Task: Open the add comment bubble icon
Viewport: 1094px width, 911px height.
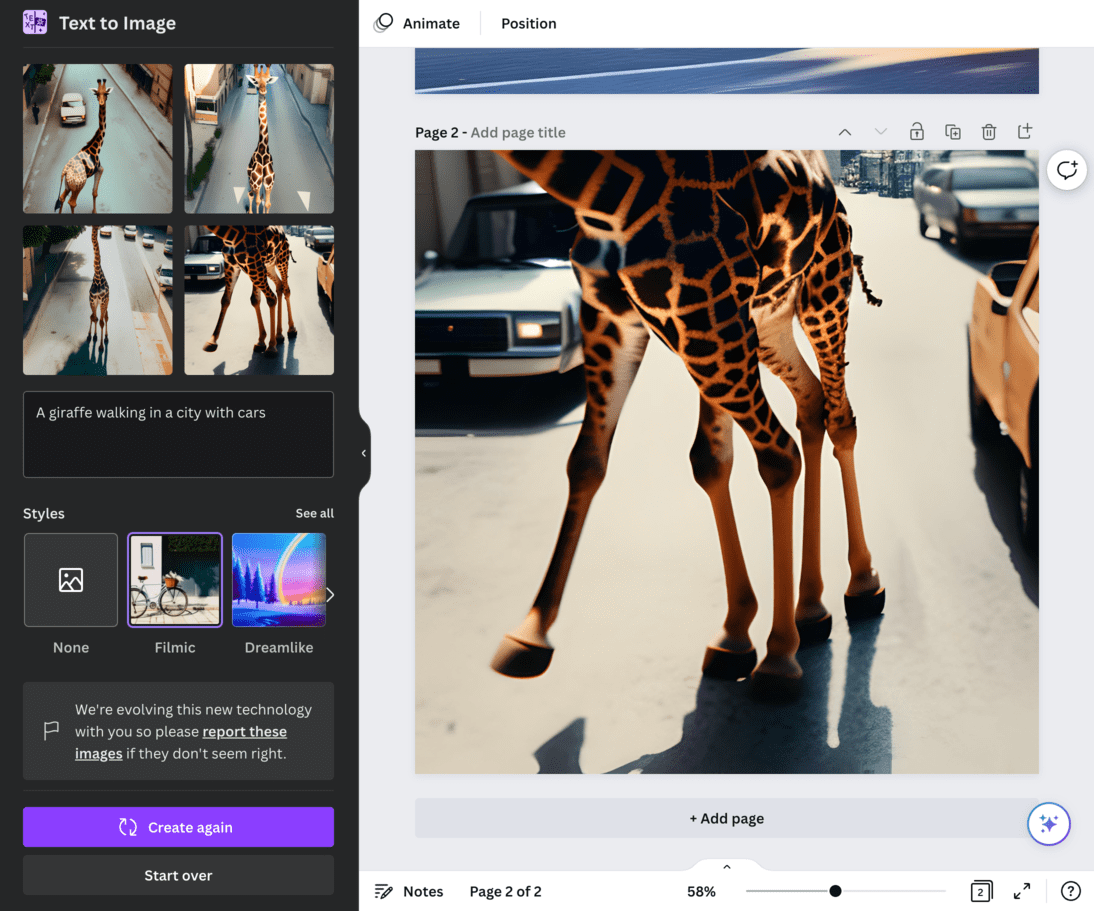Action: click(x=1067, y=170)
